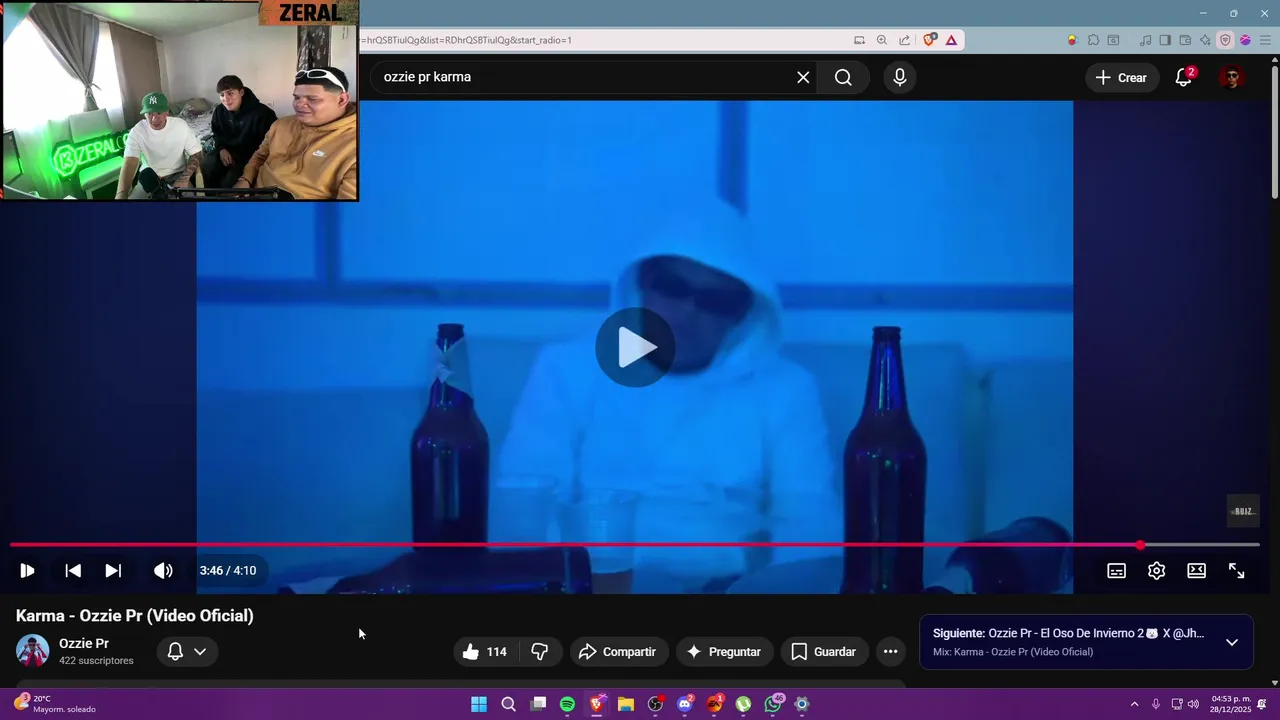Click the Preguntar button
The image size is (1280, 720).
pos(724,651)
